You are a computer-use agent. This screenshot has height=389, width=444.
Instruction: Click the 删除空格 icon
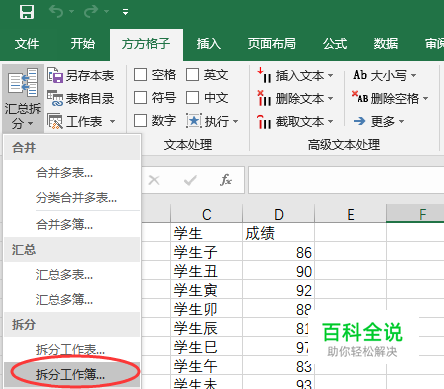[x=360, y=97]
